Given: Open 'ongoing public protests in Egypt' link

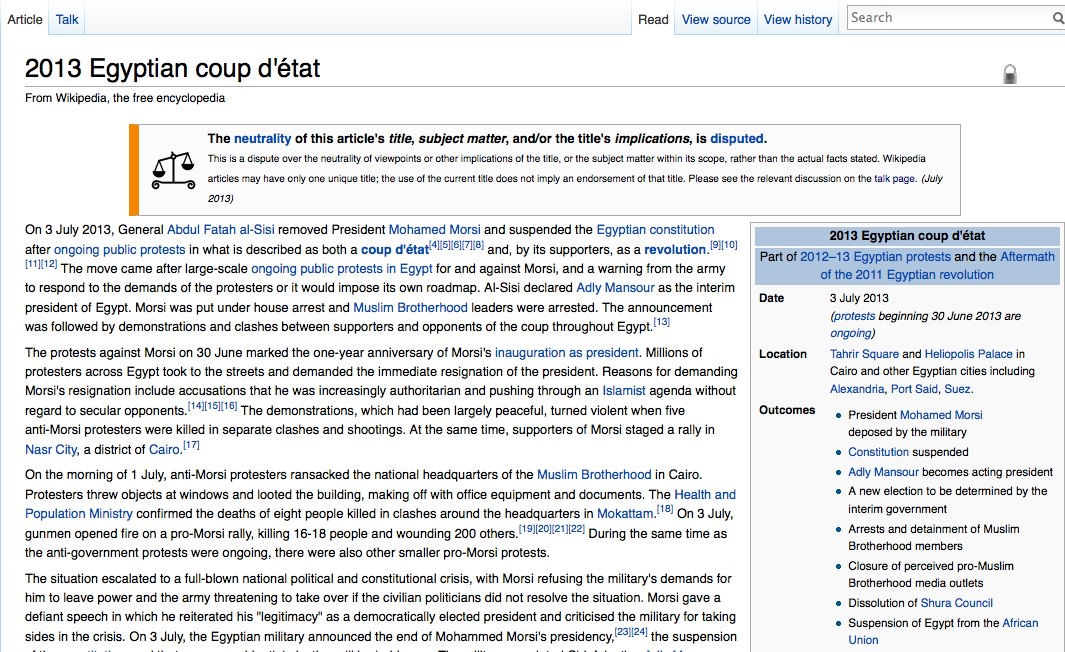Looking at the screenshot, I should 342,268.
